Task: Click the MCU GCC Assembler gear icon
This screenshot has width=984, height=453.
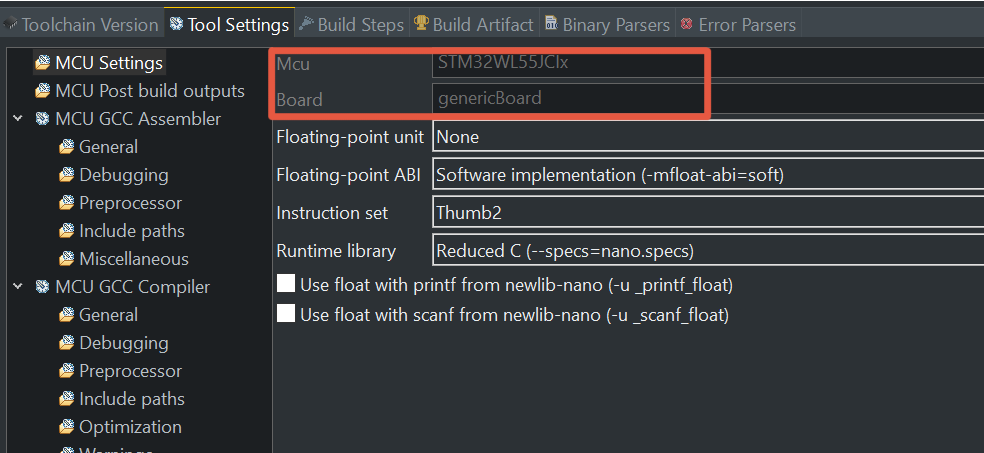Action: pos(43,119)
